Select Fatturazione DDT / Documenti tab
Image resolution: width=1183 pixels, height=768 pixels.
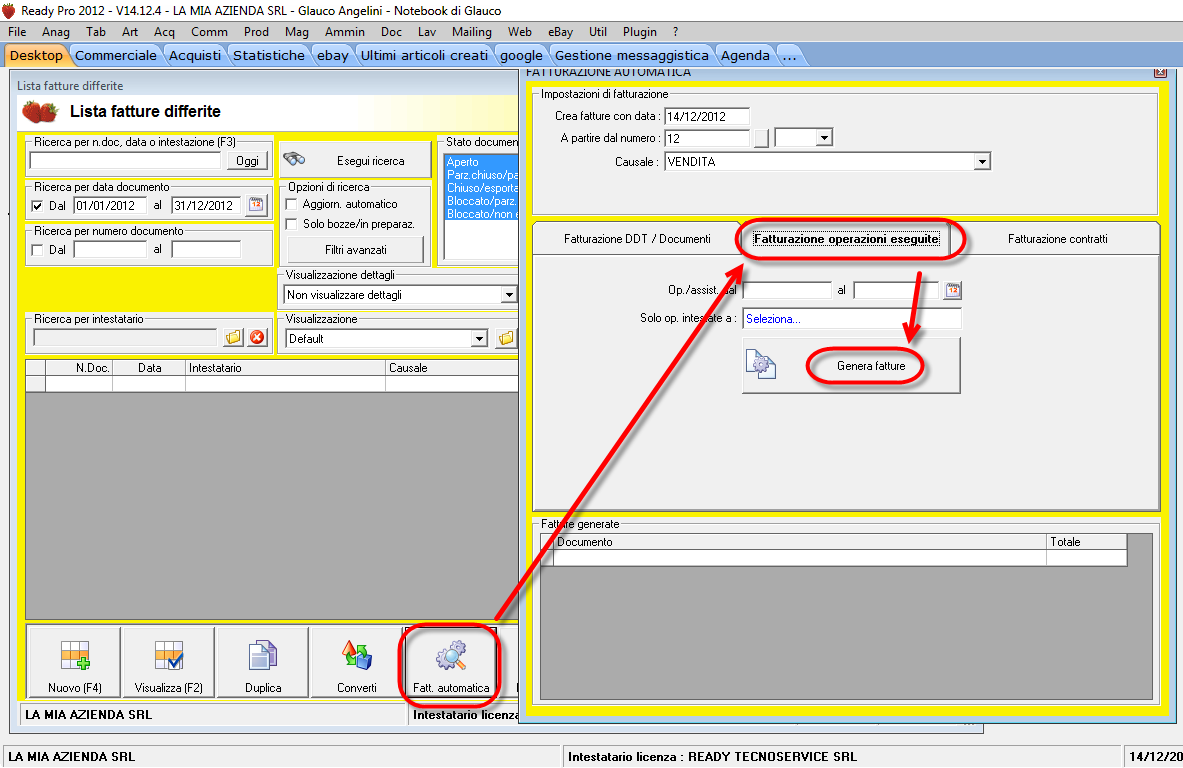tap(637, 238)
